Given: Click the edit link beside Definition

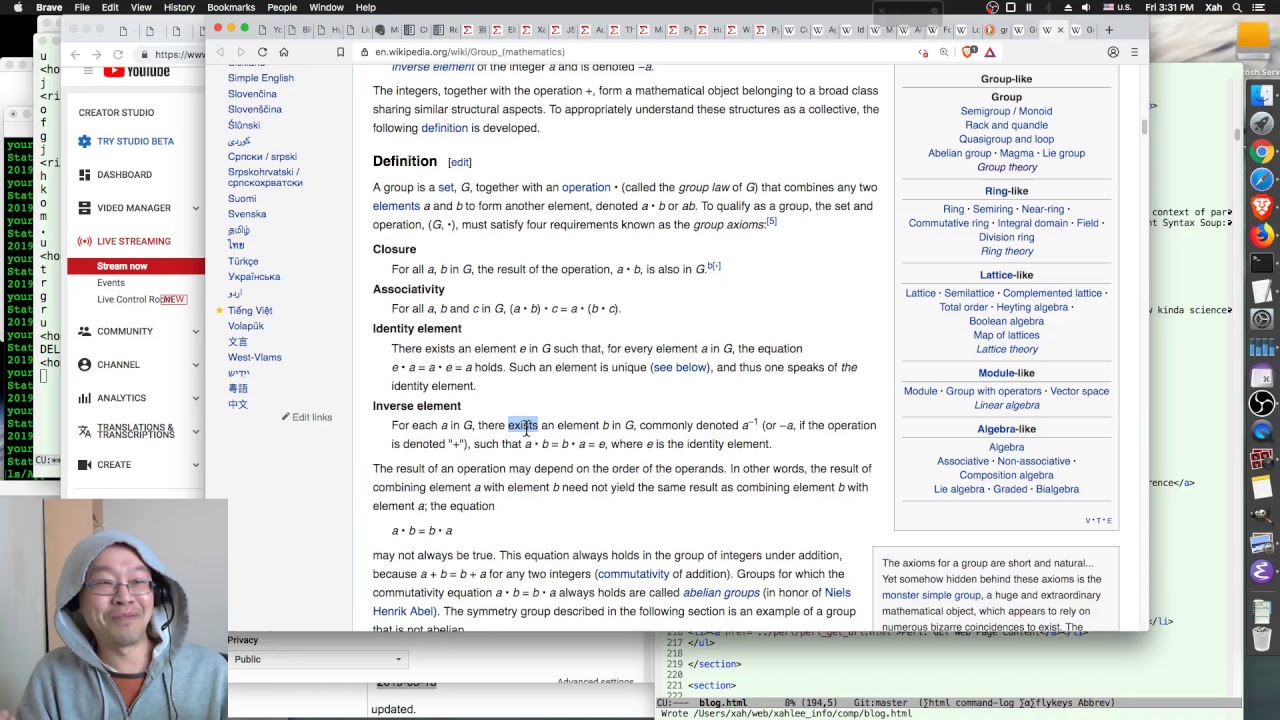Looking at the screenshot, I should 460,162.
